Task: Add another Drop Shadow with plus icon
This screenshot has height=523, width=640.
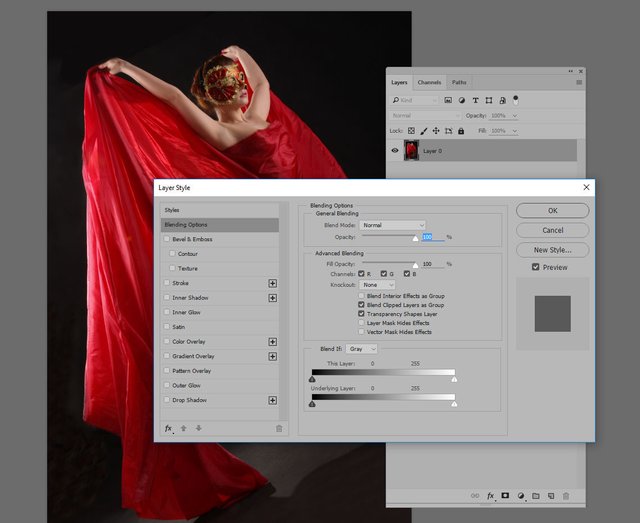Action: point(272,400)
